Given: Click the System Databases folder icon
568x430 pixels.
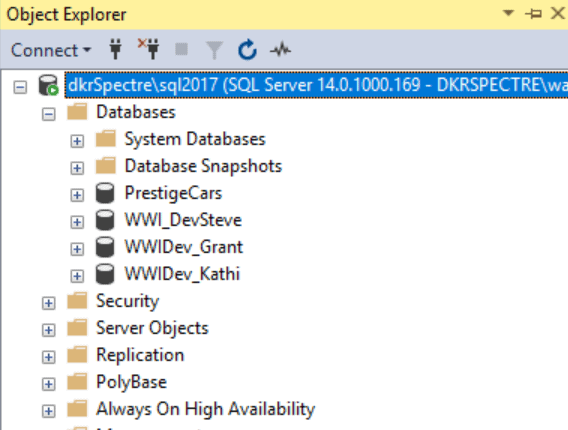Looking at the screenshot, I should [x=106, y=138].
